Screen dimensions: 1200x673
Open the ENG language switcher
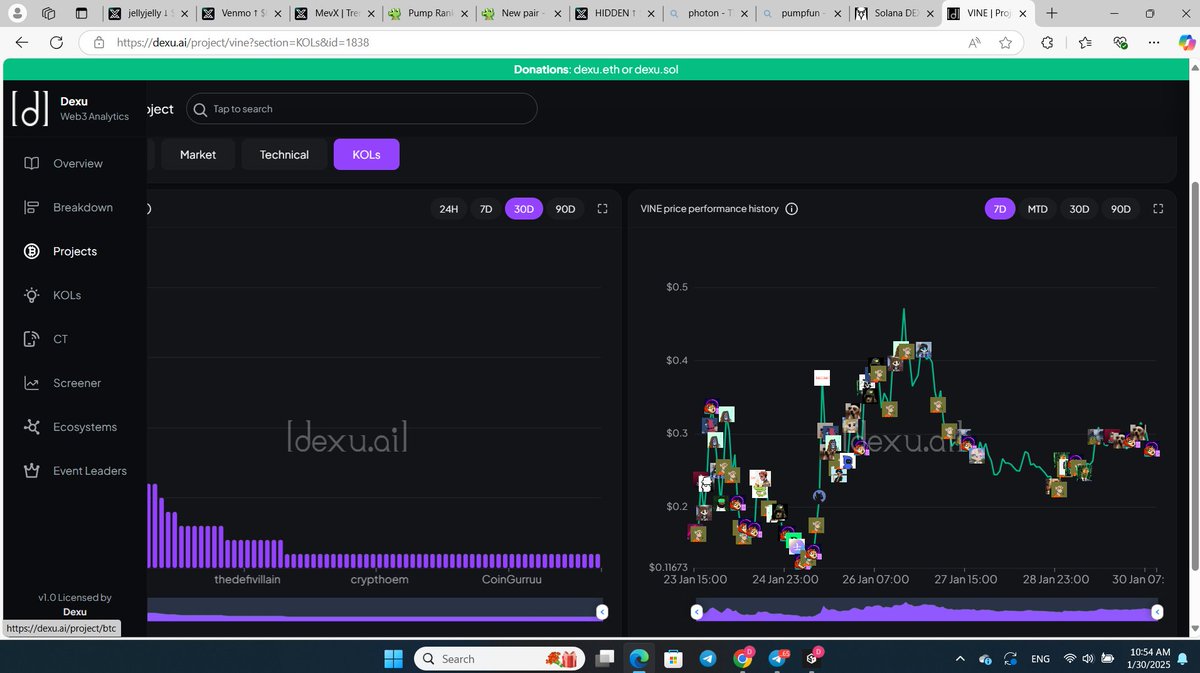(1040, 659)
